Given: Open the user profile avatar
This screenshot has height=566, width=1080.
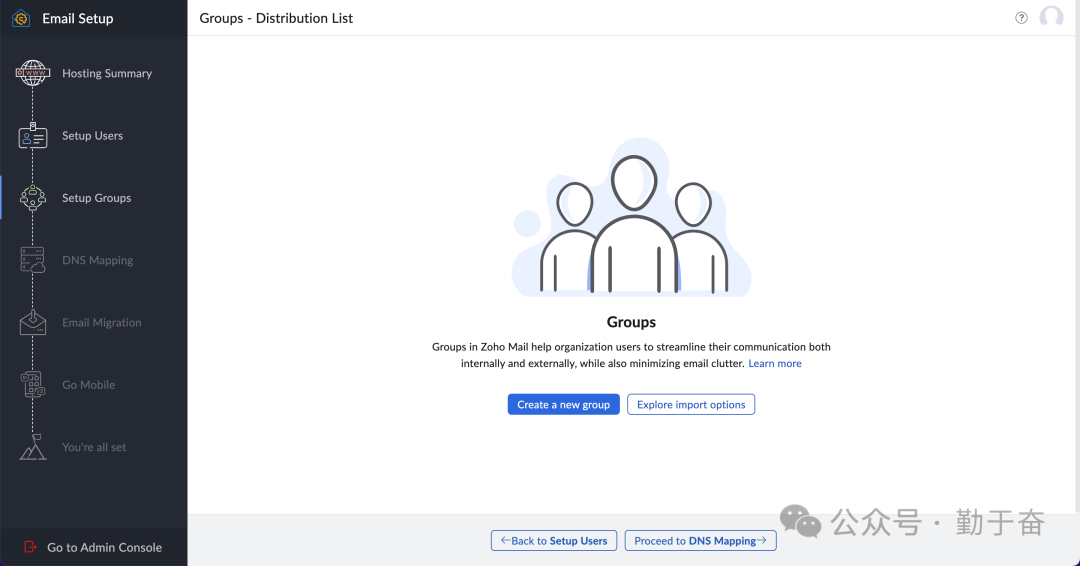Looking at the screenshot, I should pyautogui.click(x=1051, y=18).
